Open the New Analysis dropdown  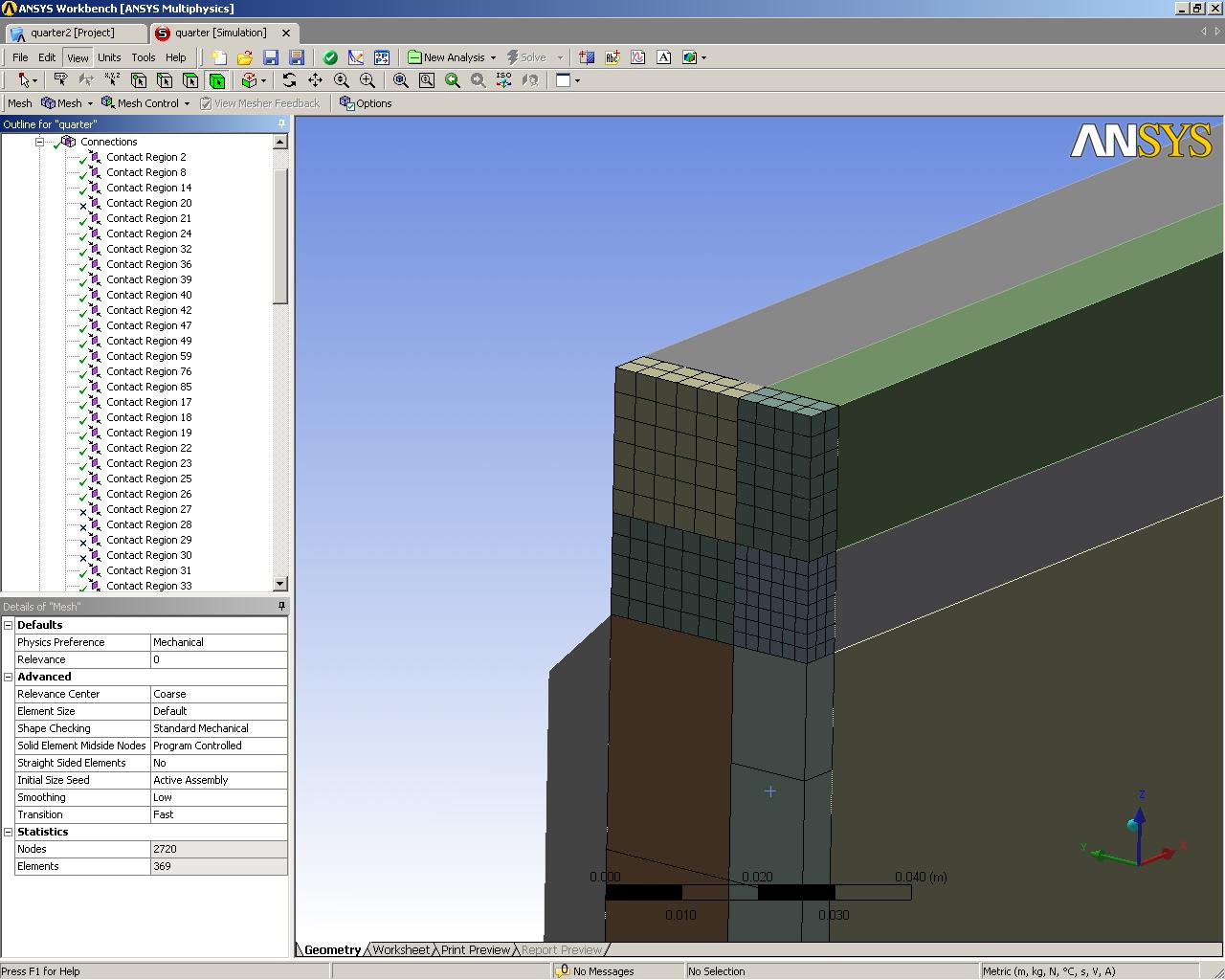pyautogui.click(x=493, y=57)
